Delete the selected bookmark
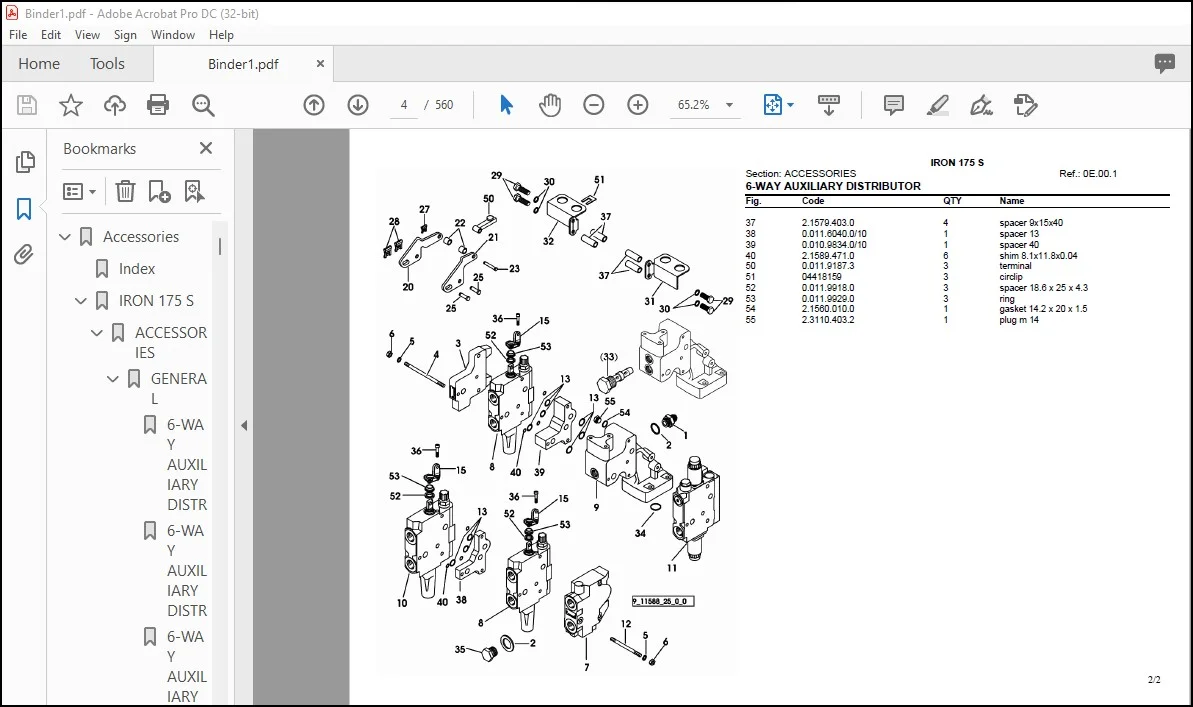The height and width of the screenshot is (707, 1193). [125, 191]
